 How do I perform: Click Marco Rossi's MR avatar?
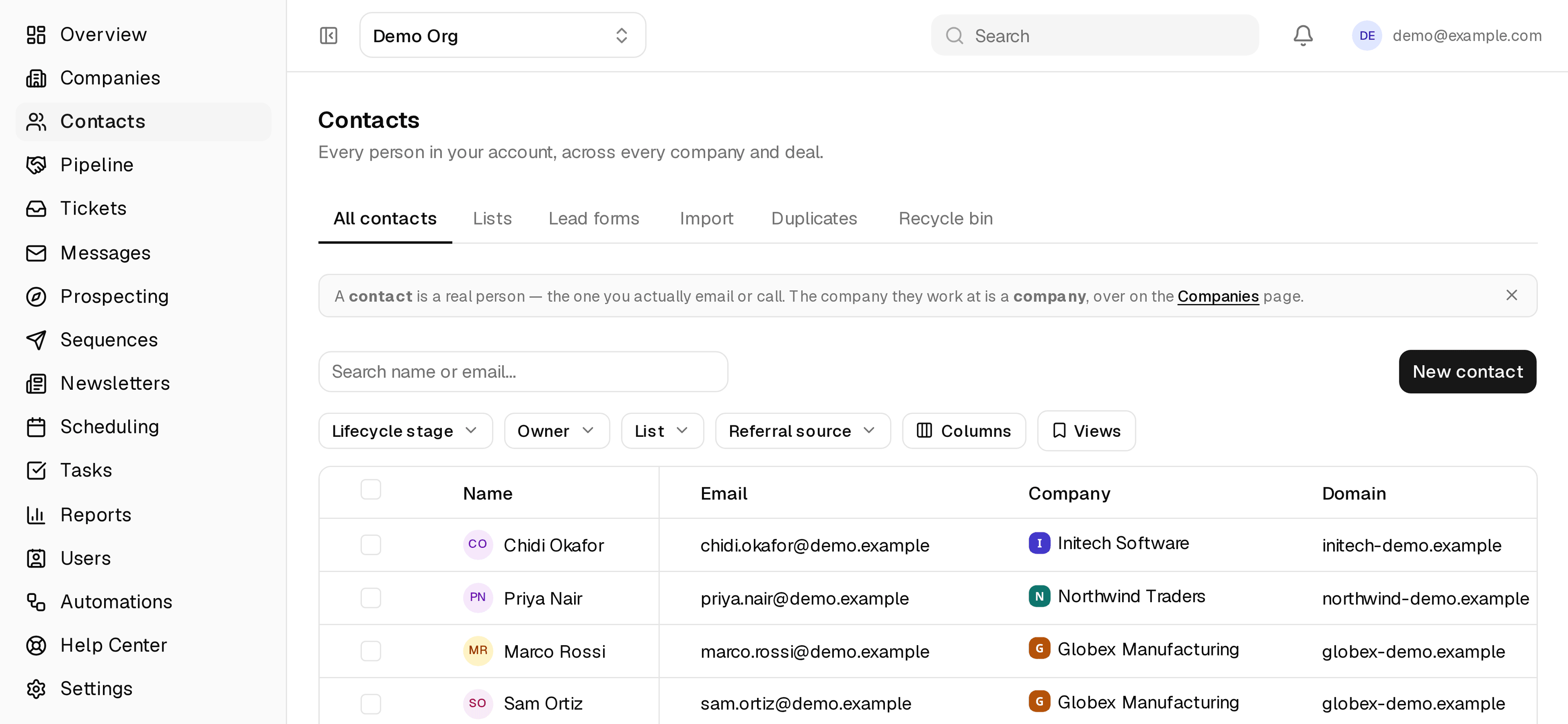(478, 650)
